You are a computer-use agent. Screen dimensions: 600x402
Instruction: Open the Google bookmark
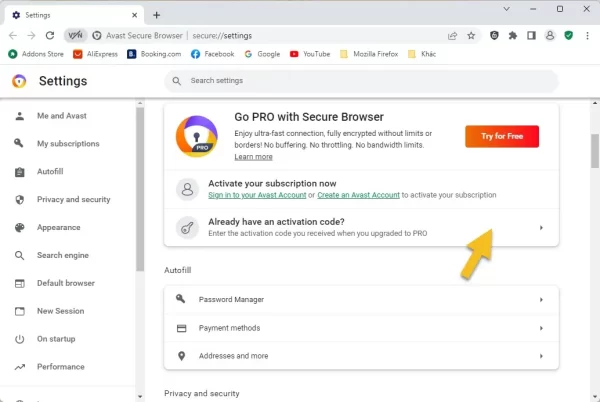[262, 54]
